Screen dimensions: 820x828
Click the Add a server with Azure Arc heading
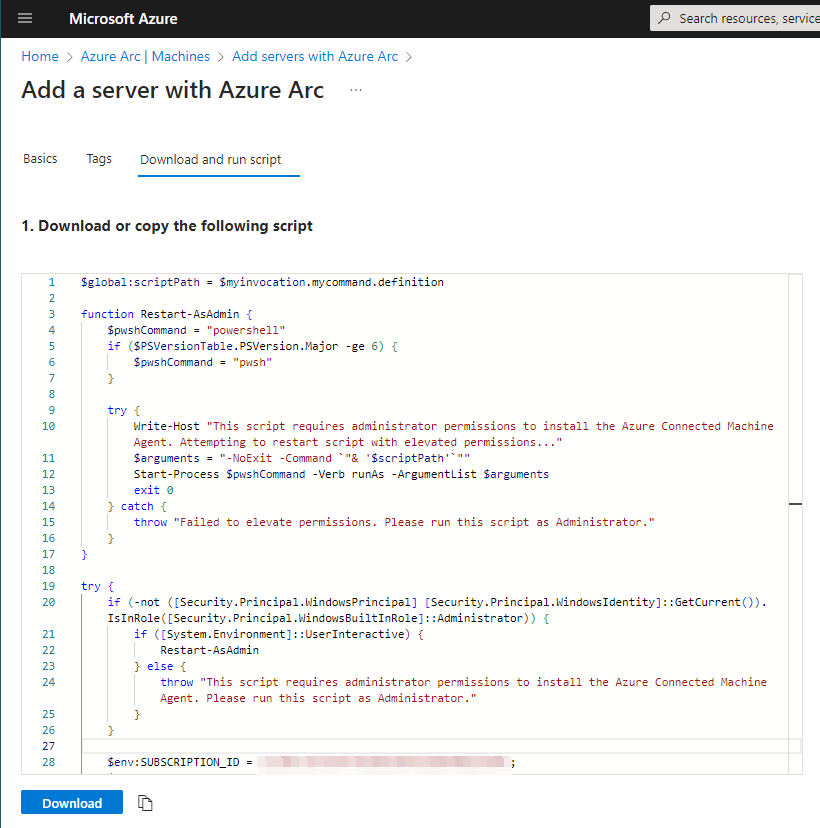coord(172,90)
